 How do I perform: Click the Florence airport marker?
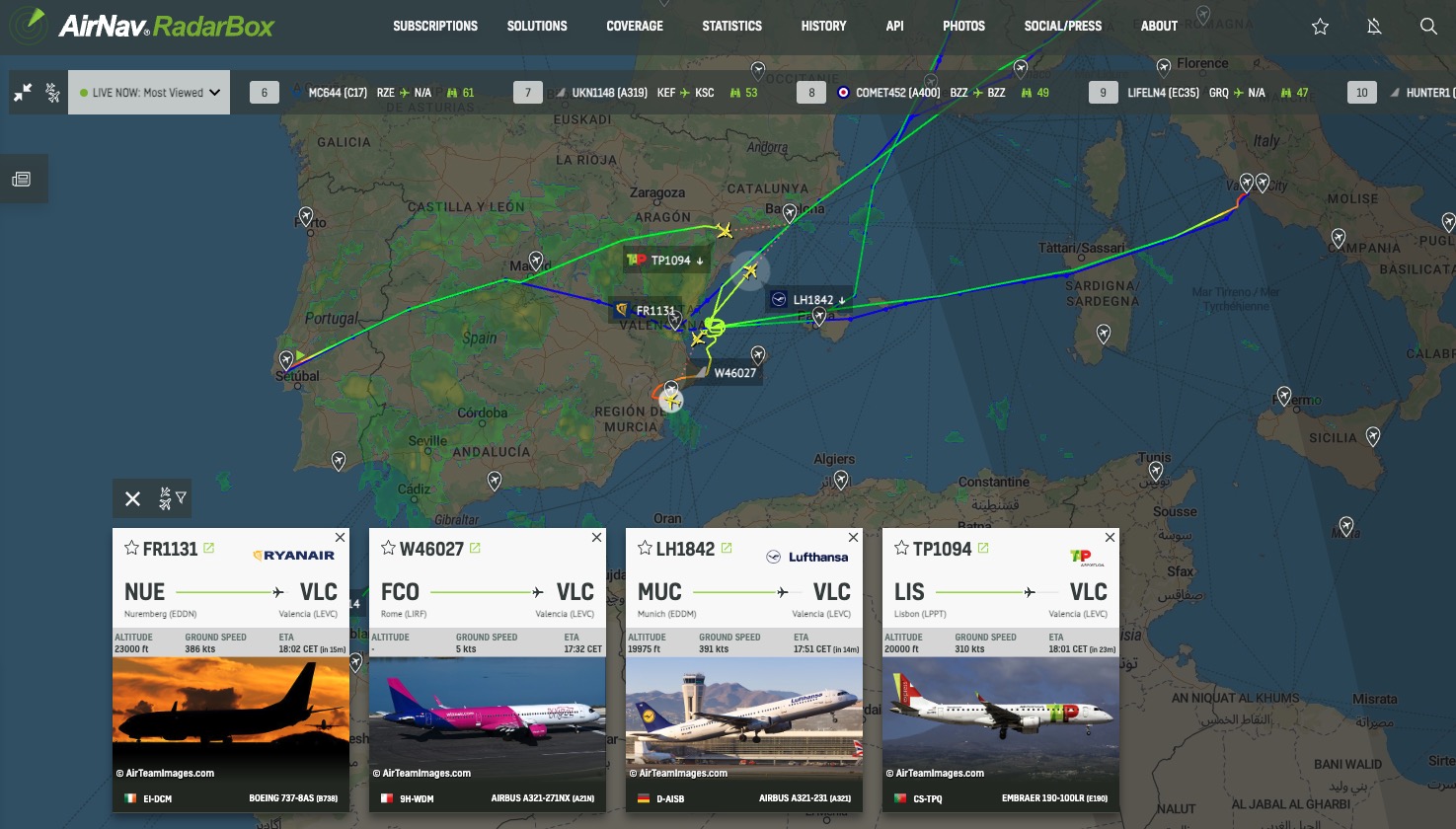coord(1164,67)
